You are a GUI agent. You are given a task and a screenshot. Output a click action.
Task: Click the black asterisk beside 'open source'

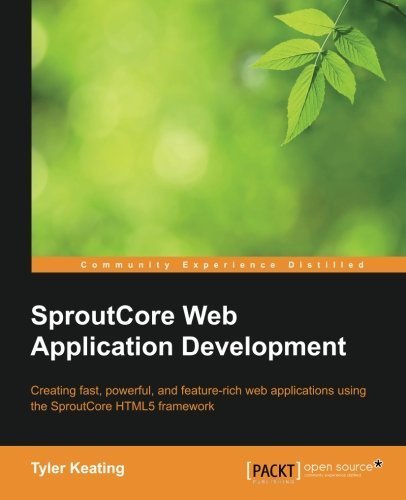[378, 464]
